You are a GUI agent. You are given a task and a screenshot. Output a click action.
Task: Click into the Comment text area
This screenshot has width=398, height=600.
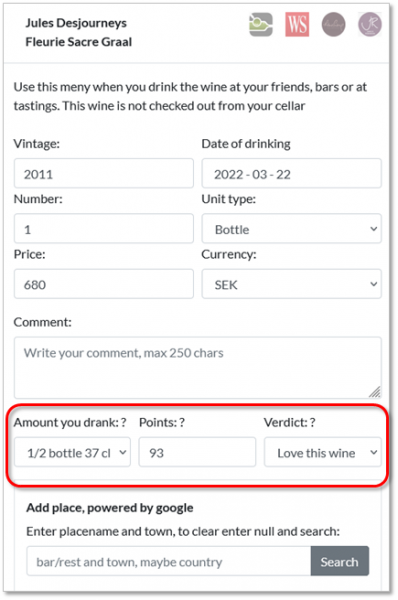(198, 368)
